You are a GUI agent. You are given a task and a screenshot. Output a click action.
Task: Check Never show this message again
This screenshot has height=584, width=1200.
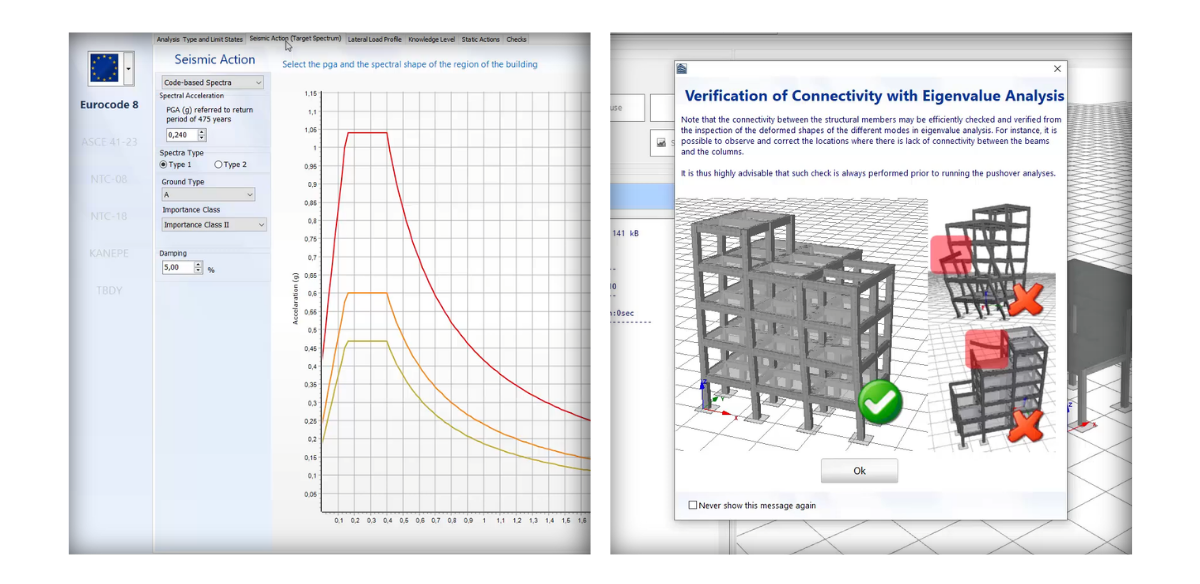tap(752, 505)
